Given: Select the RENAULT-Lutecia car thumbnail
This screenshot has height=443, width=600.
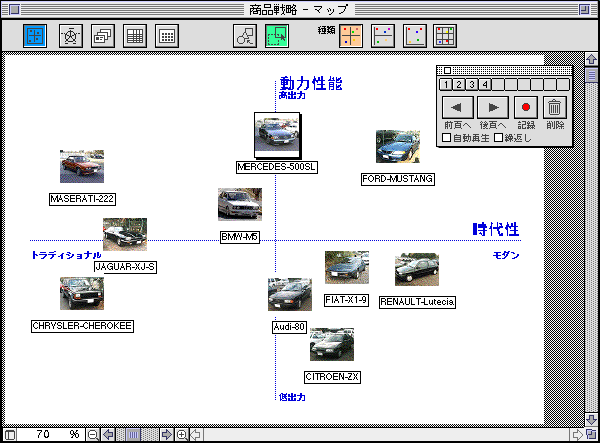Looking at the screenshot, I should [x=417, y=269].
